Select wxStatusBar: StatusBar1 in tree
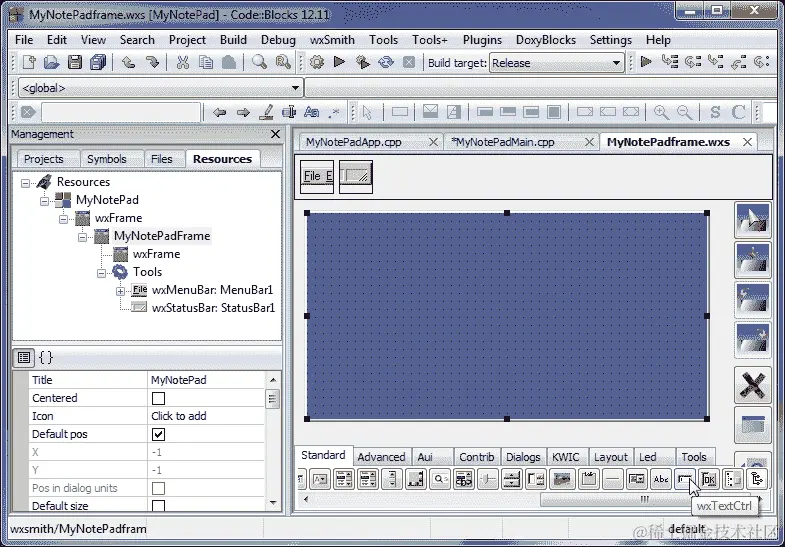Screen dimensions: 785x547 click(213, 308)
